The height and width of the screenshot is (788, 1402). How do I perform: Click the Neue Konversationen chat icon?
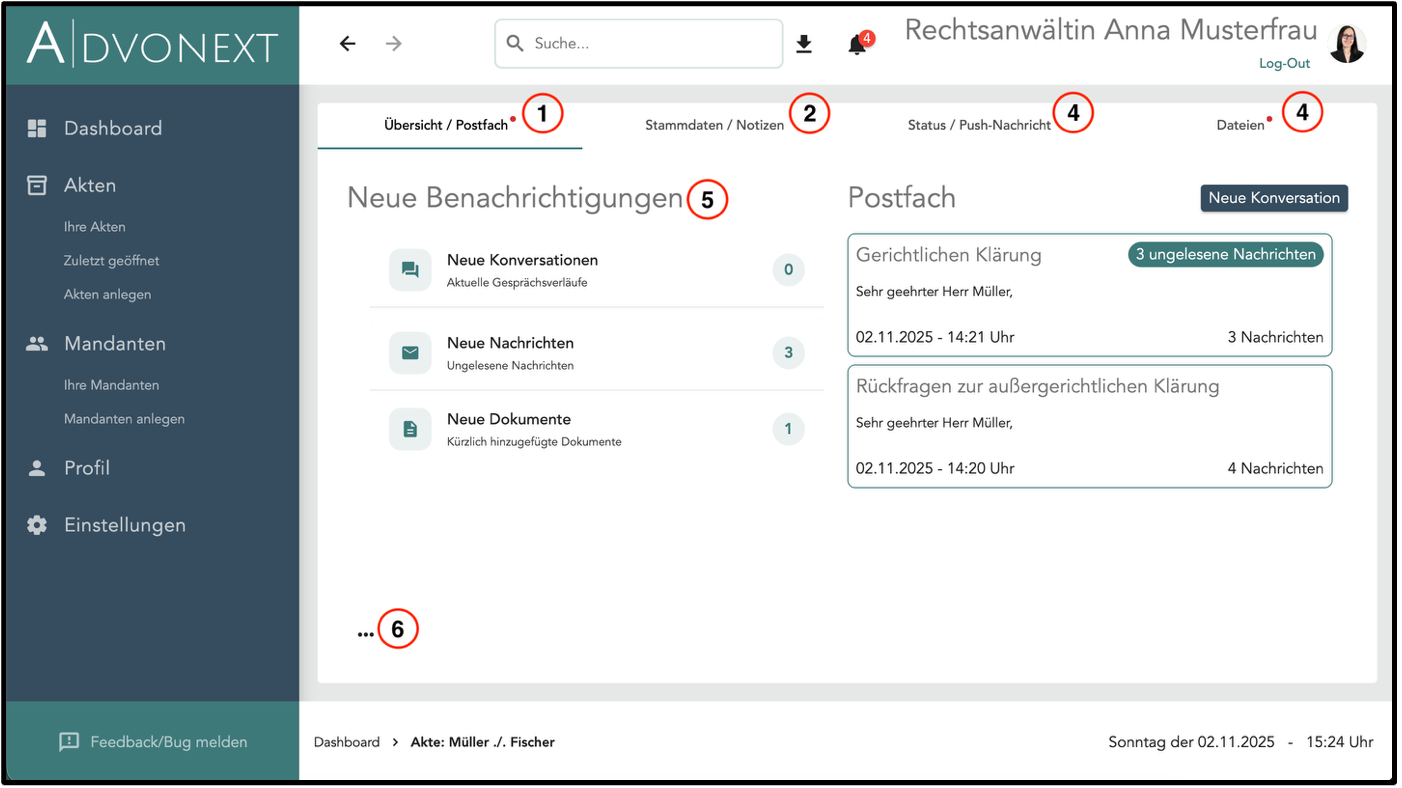tap(410, 270)
